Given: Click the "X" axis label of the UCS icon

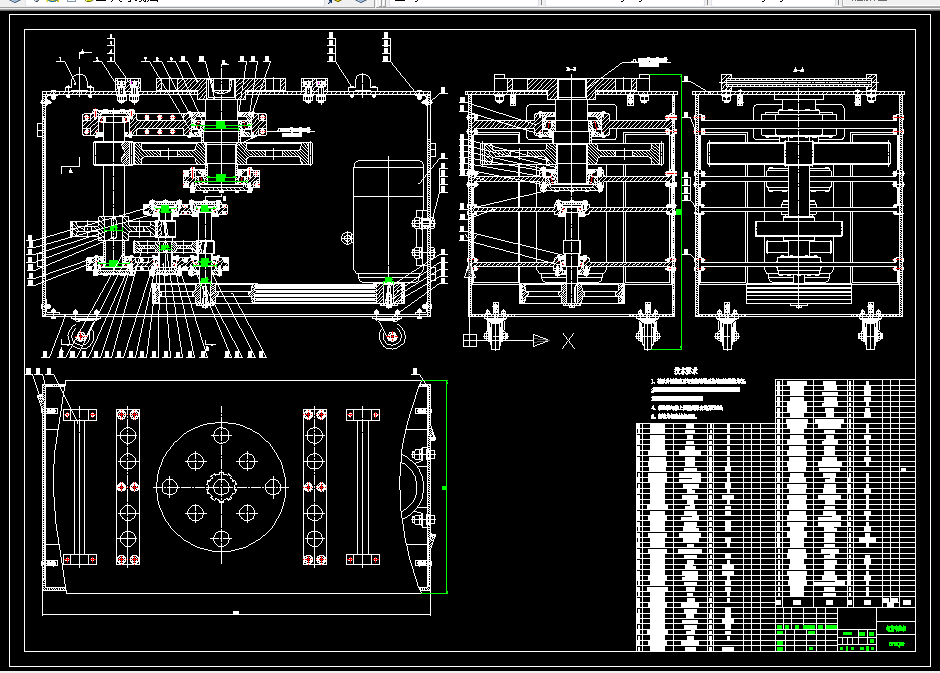Looking at the screenshot, I should pos(568,342).
